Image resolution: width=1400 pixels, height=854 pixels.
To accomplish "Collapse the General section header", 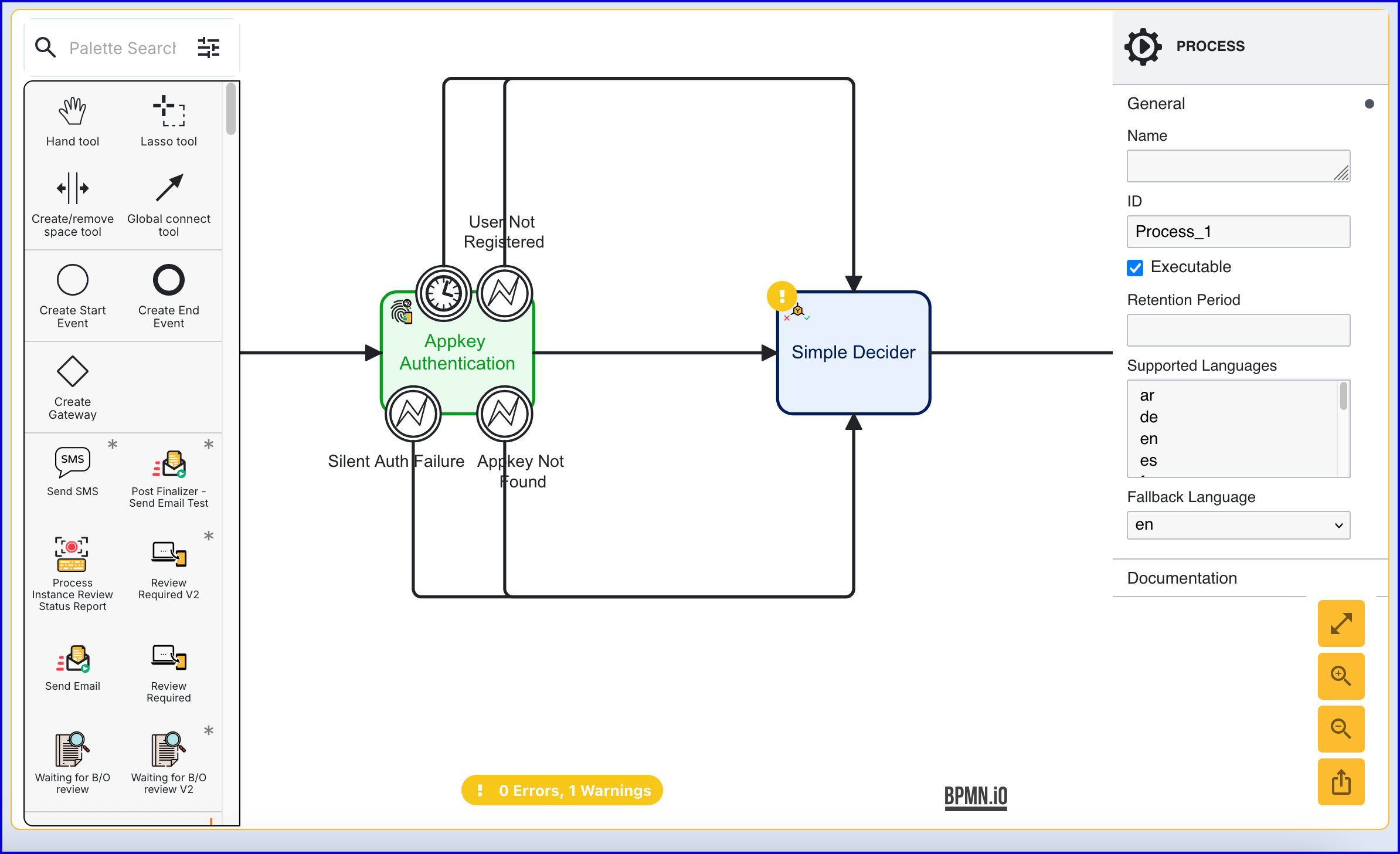I will coord(1156,104).
